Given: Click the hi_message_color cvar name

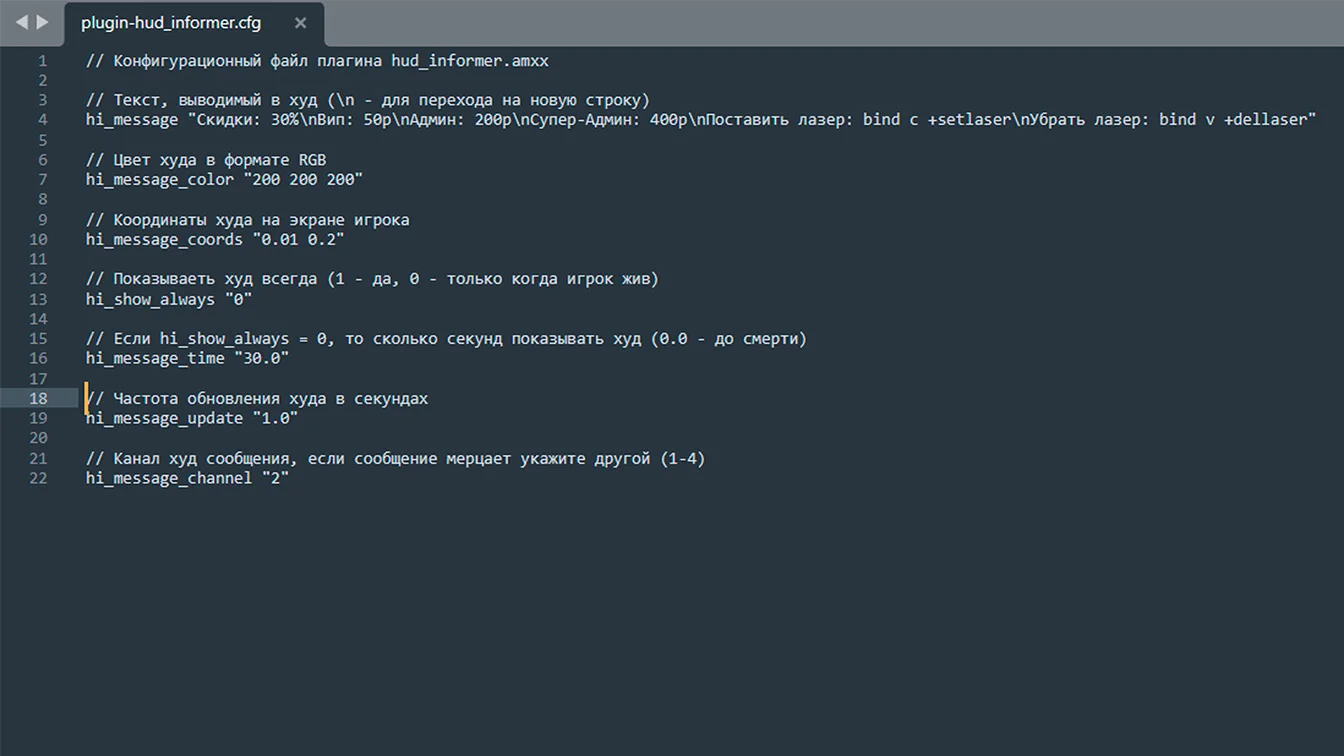Looking at the screenshot, I should [x=160, y=180].
